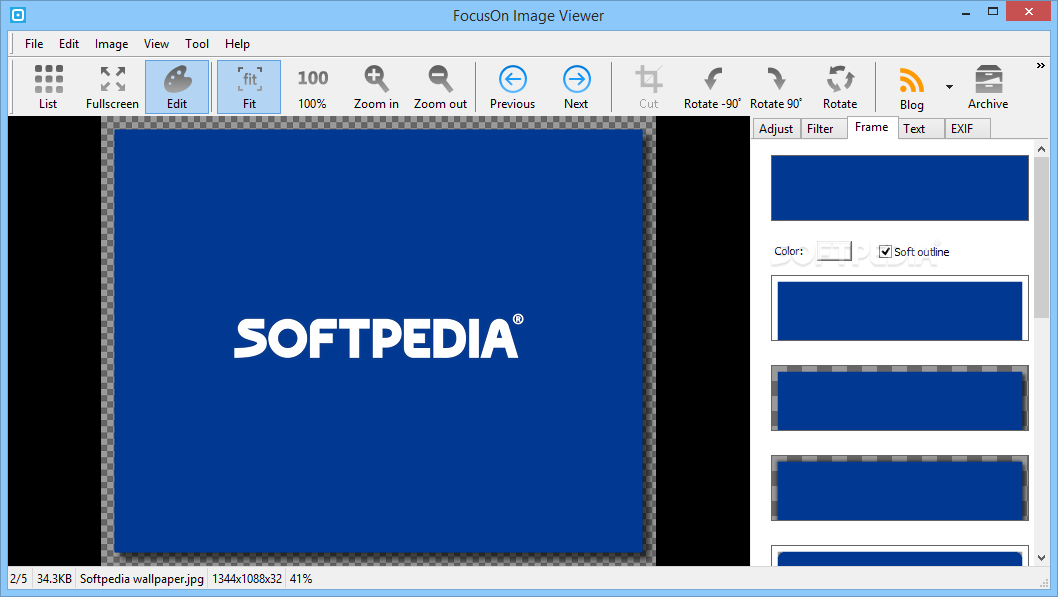Select Fit to window
This screenshot has width=1058, height=597.
pyautogui.click(x=249, y=87)
